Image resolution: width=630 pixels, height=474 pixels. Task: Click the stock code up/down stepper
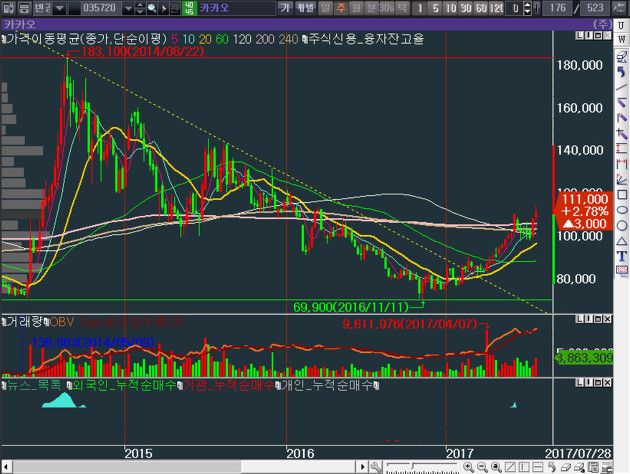[140, 8]
